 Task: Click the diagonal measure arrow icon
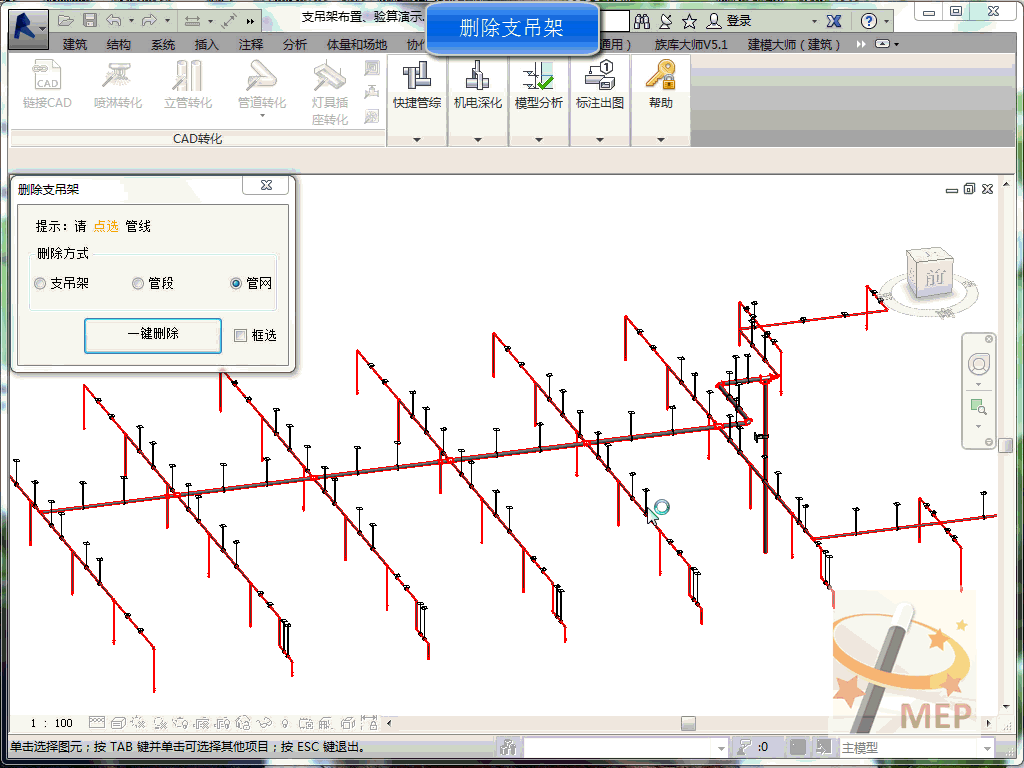pyautogui.click(x=229, y=21)
